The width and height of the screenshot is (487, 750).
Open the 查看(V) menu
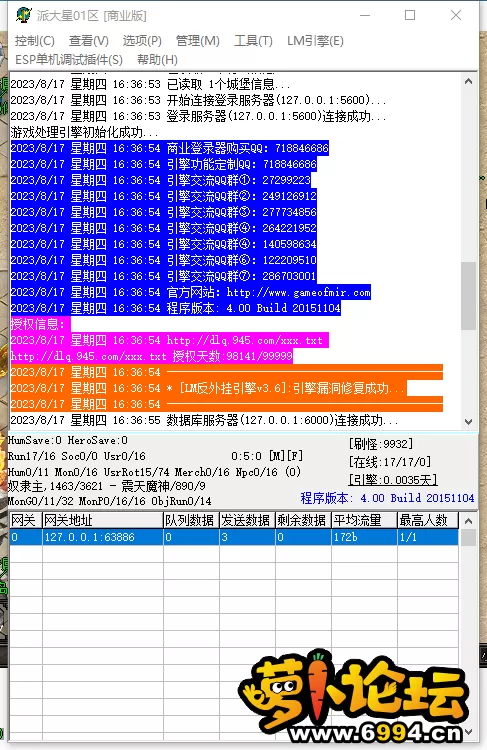(89, 41)
